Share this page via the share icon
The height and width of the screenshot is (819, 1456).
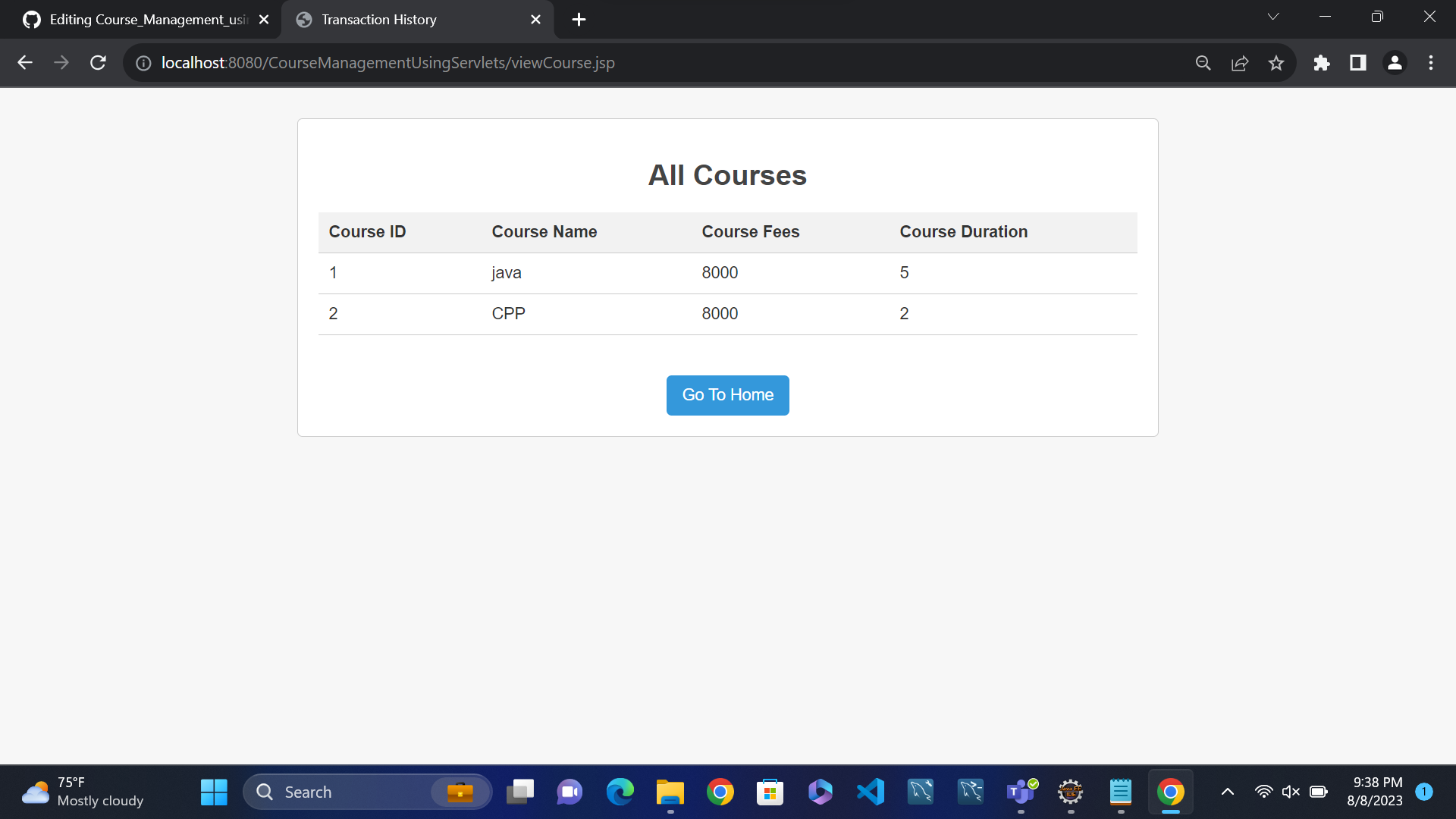(1240, 63)
